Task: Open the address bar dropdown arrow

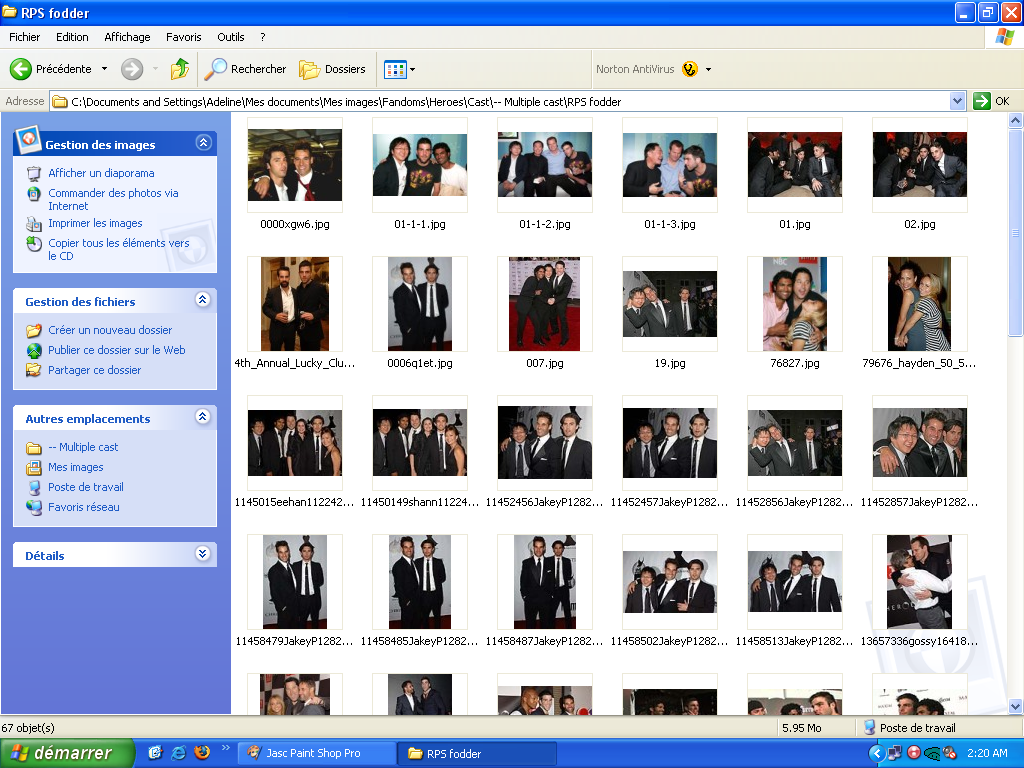Action: (x=957, y=101)
